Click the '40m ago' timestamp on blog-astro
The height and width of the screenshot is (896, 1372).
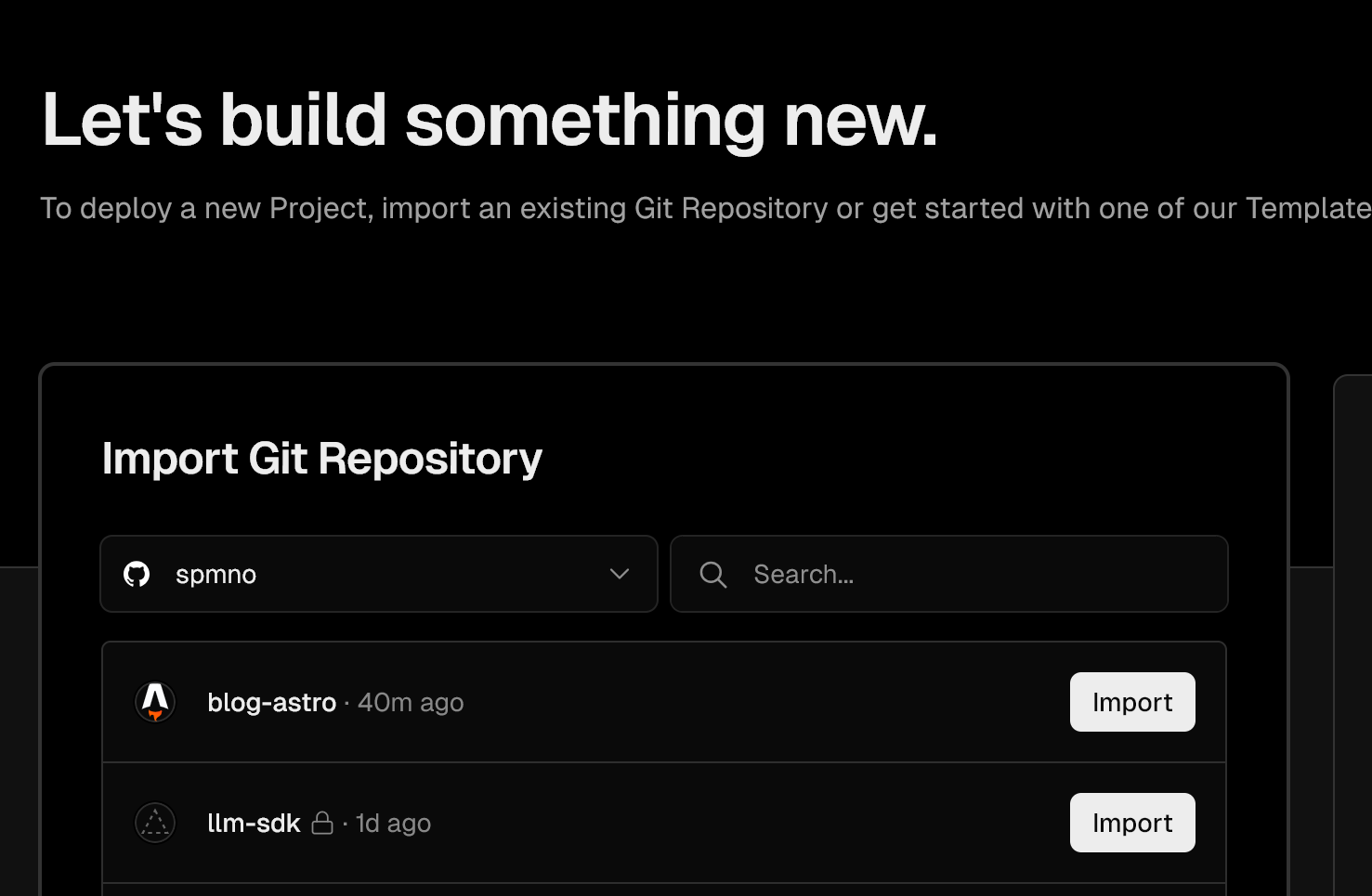click(411, 703)
